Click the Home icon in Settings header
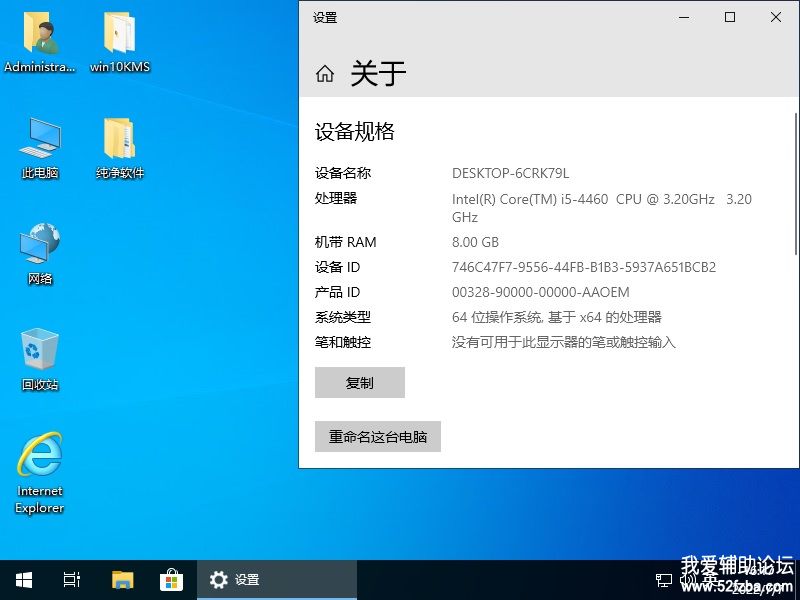This screenshot has height=600, width=800. pos(324,74)
